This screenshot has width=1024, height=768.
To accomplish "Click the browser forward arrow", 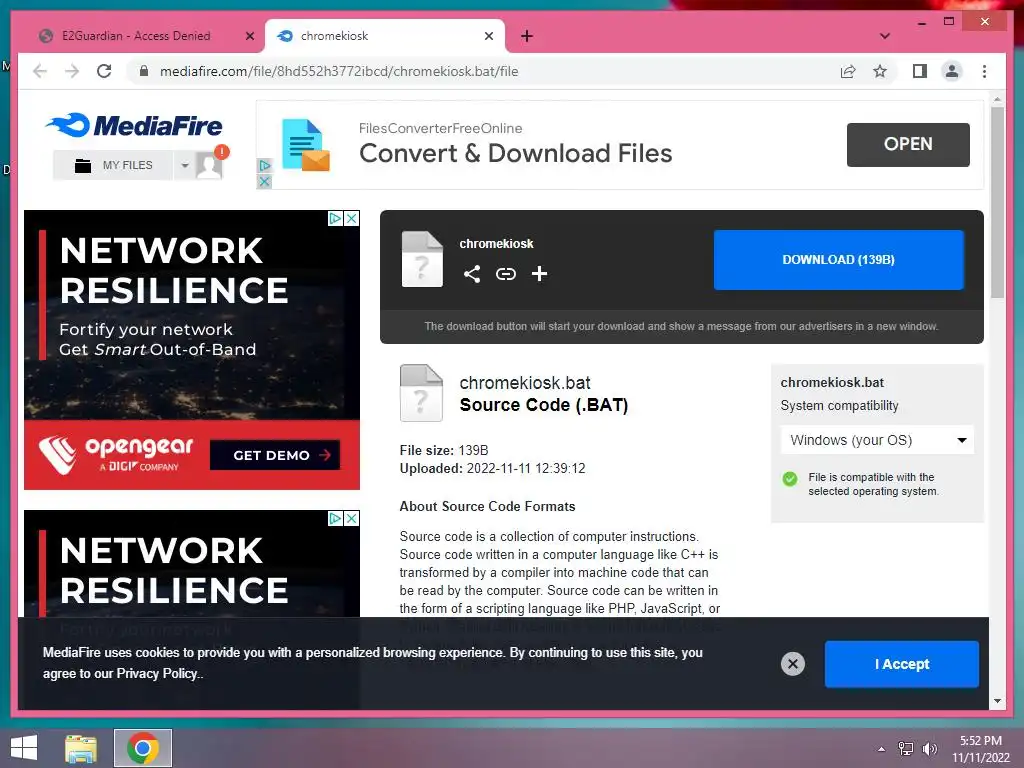I will pos(72,71).
